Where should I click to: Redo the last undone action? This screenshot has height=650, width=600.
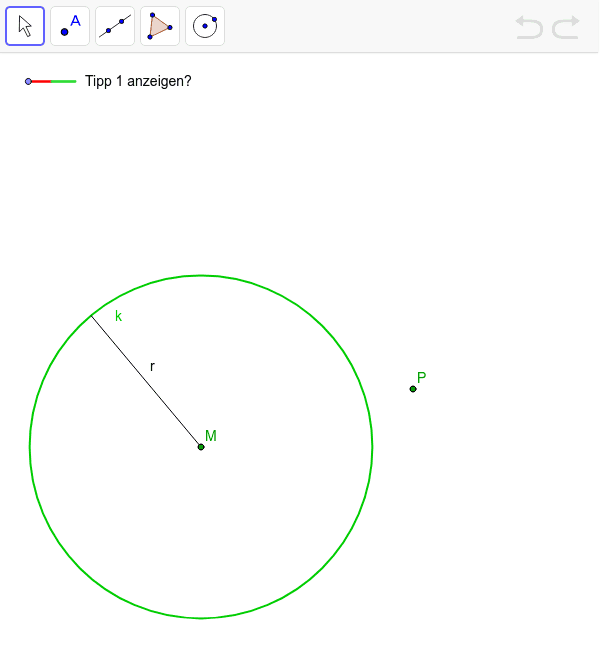point(566,27)
